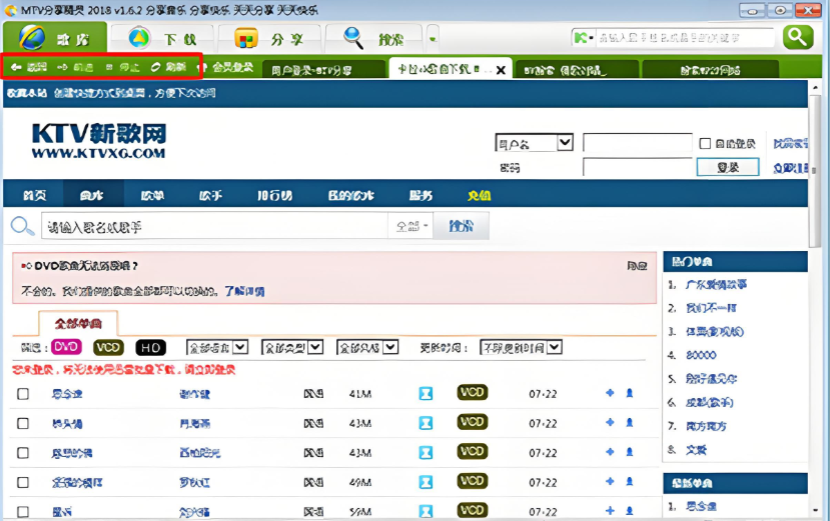Open the 搜索 magnifier toolbar tab
The height and width of the screenshot is (521, 830).
pos(373,39)
